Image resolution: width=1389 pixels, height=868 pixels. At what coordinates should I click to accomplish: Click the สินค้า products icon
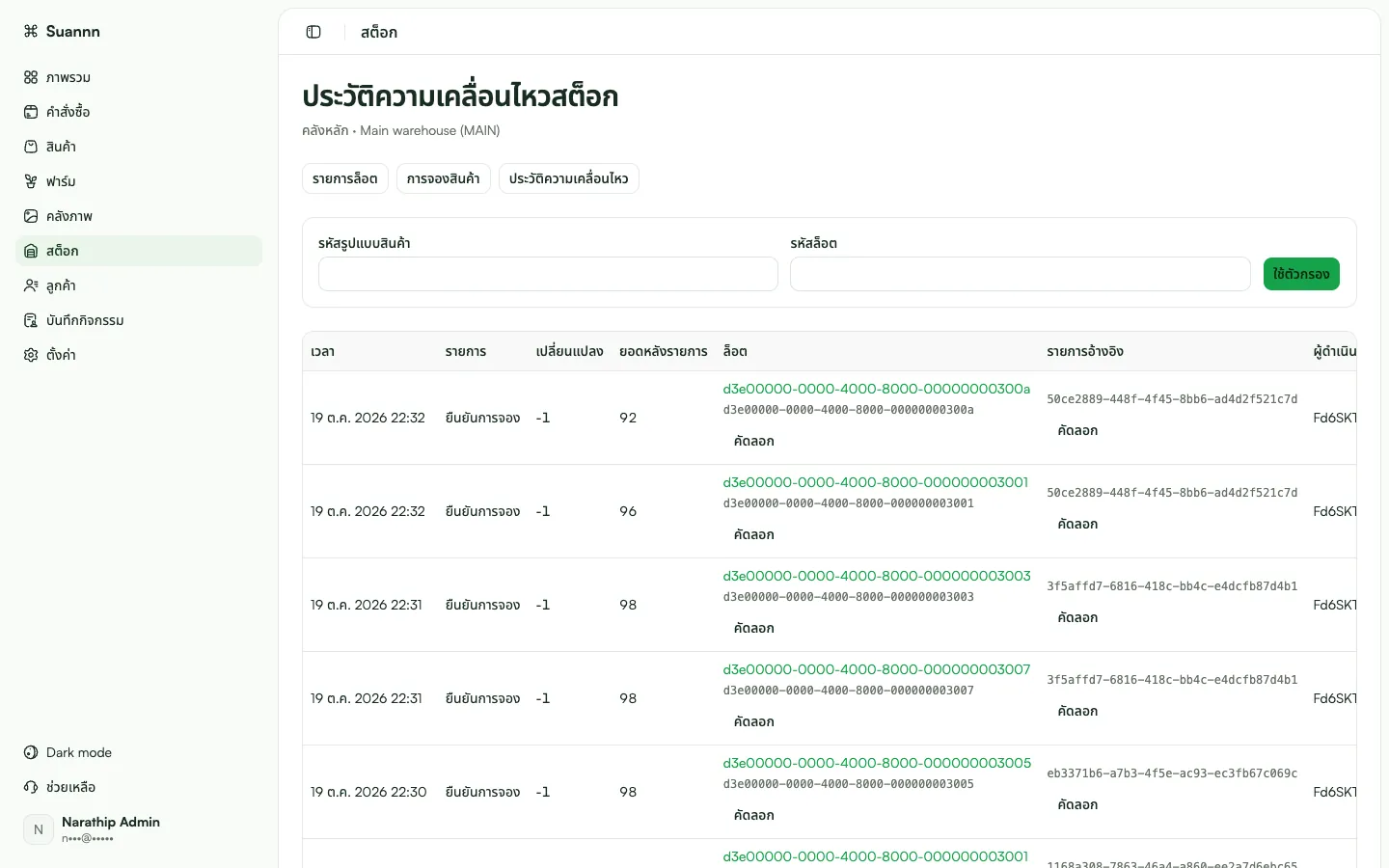[x=31, y=147]
